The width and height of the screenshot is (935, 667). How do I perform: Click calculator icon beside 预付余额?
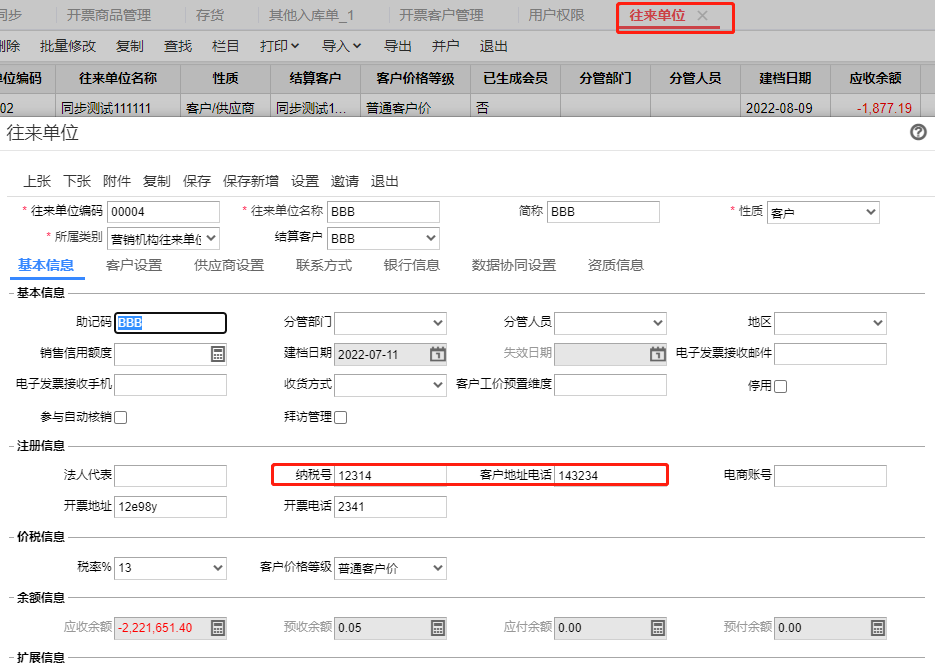[x=877, y=628]
